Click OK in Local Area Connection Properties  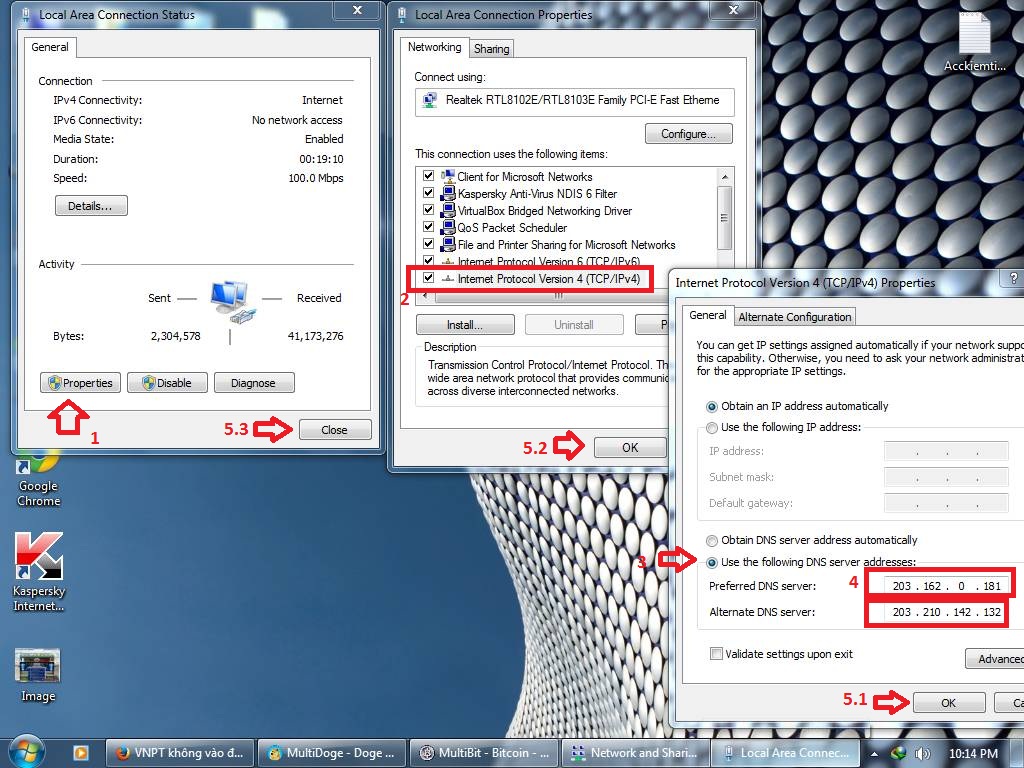(630, 447)
